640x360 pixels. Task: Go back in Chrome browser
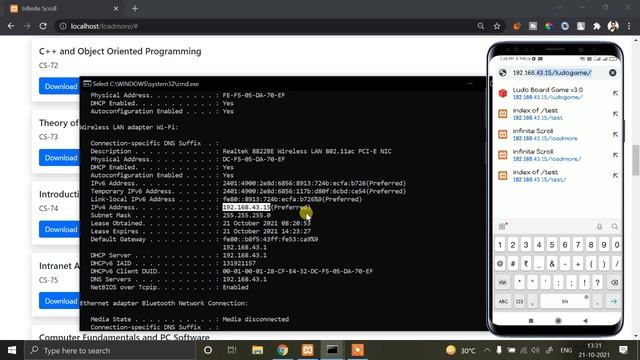(11, 26)
